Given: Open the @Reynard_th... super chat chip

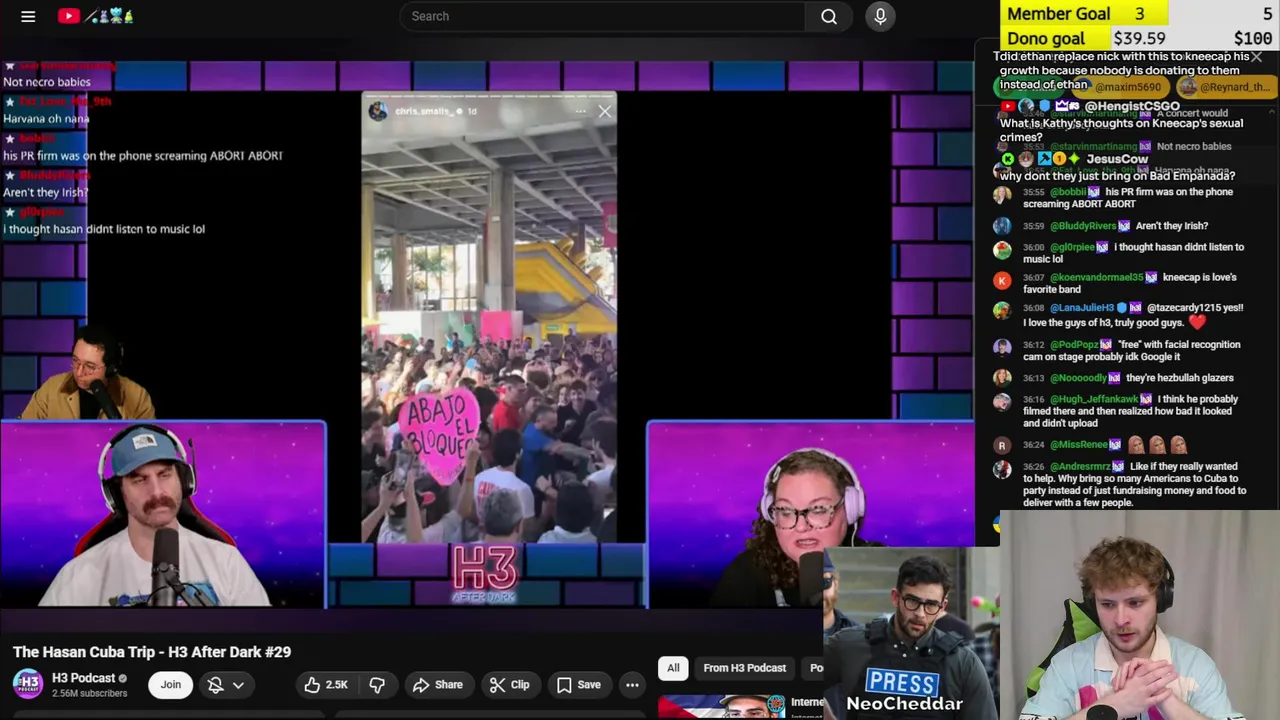Looking at the screenshot, I should [1225, 87].
